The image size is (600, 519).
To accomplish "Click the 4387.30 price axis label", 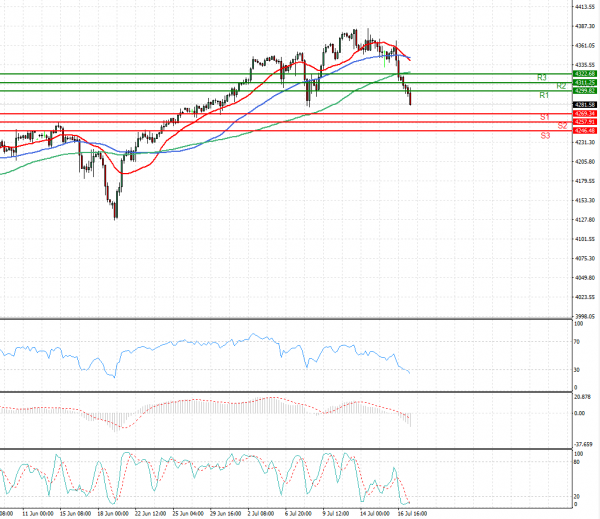I will coord(585,26).
